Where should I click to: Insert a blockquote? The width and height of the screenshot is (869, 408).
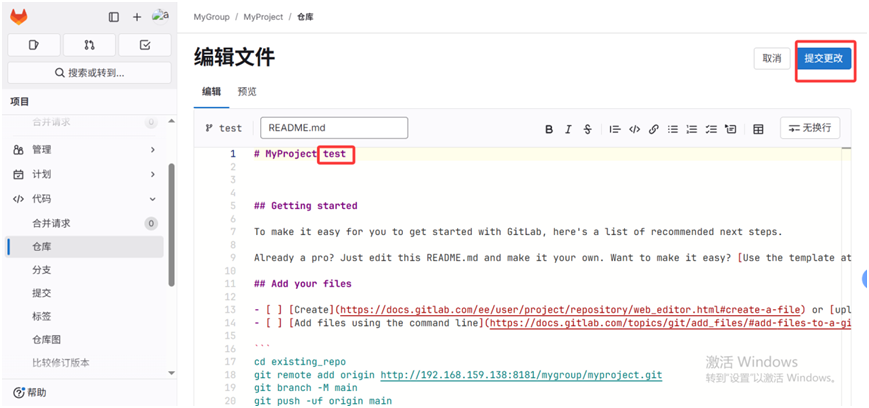pyautogui.click(x=615, y=129)
